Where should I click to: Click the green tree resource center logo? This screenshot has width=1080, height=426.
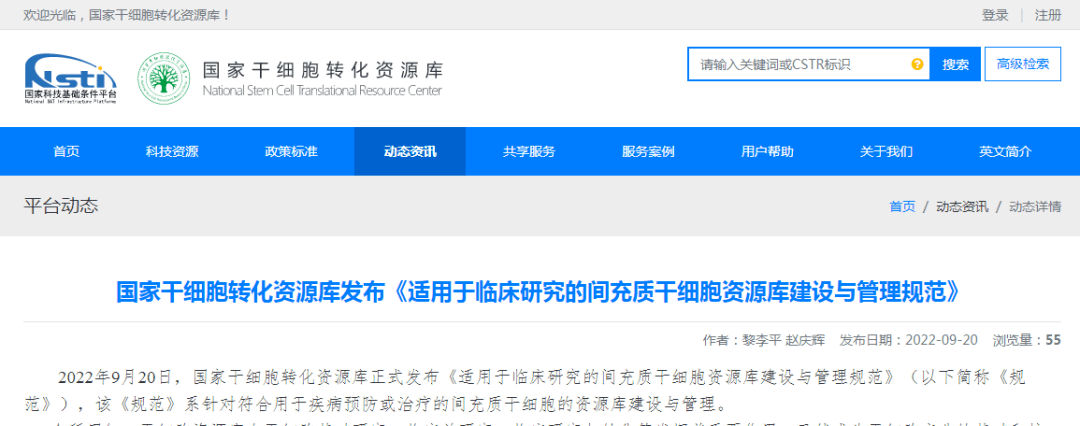click(163, 76)
